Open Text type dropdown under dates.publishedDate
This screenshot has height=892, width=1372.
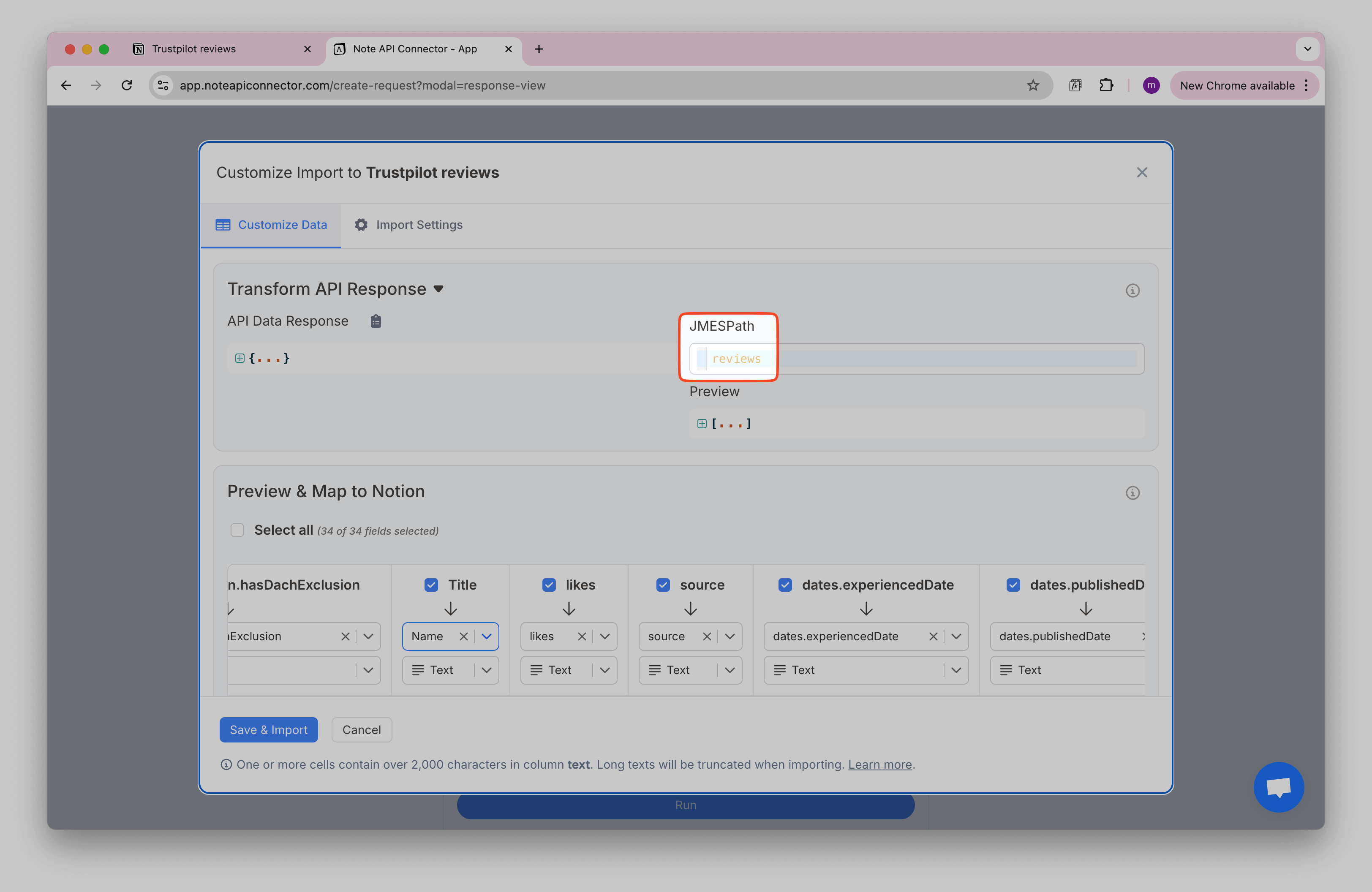(1067, 670)
